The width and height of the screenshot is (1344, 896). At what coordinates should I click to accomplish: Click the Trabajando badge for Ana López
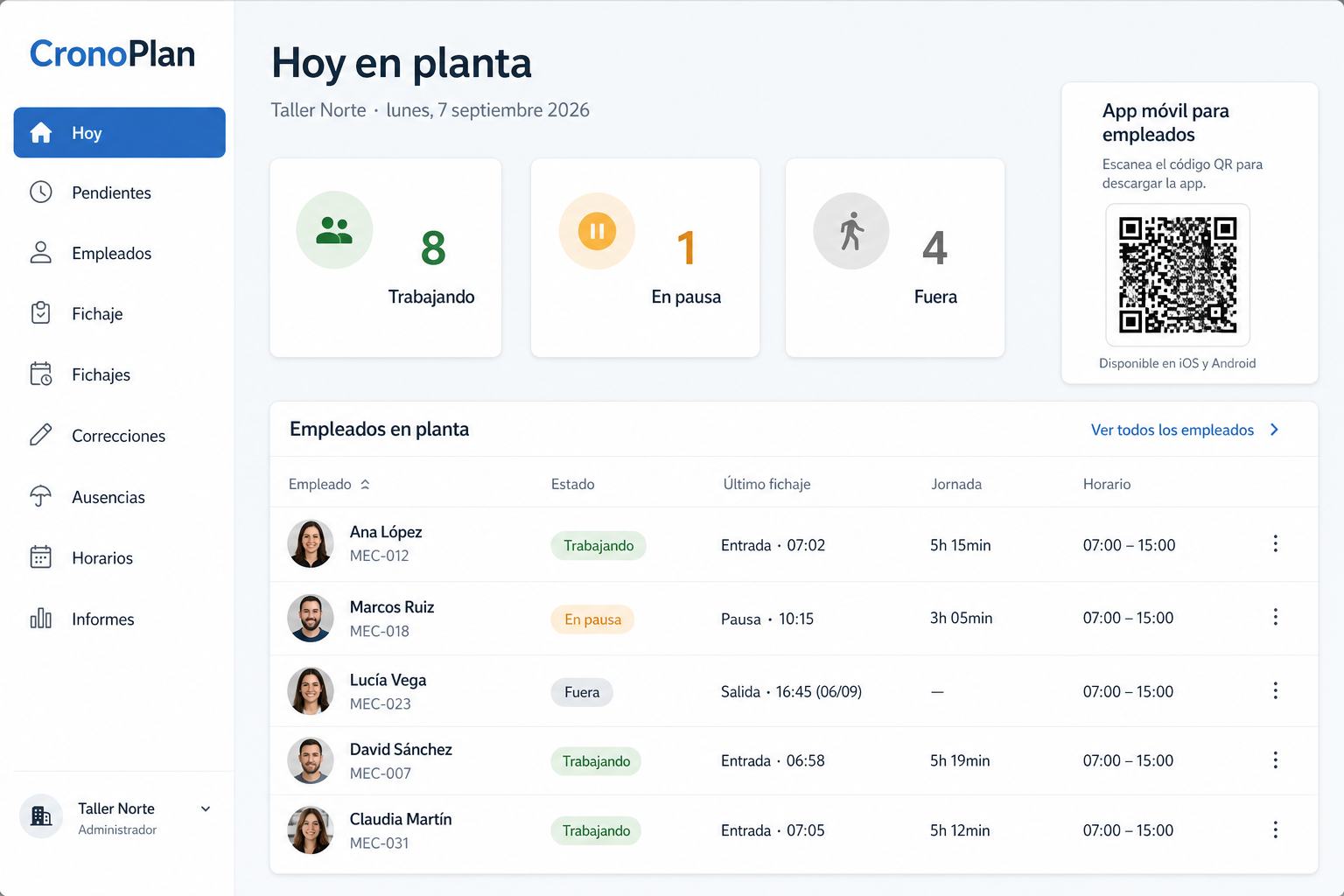(x=598, y=545)
